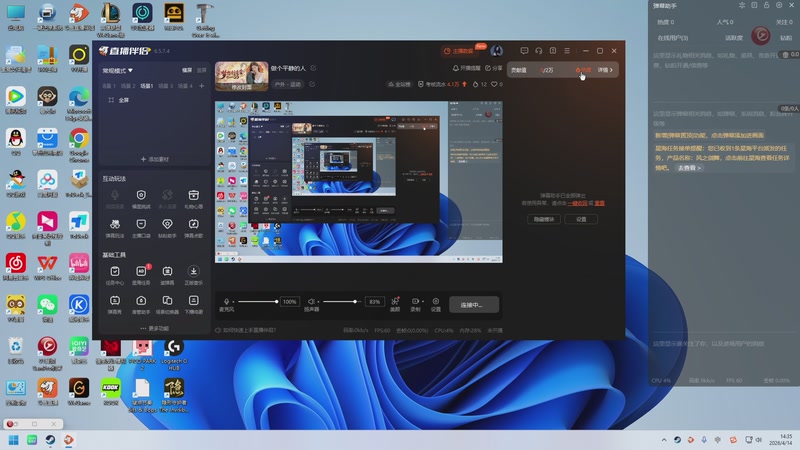This screenshot has height=450, width=800.
Task: Click the red play icon in 弹幕助手
Action: click(x=761, y=35)
